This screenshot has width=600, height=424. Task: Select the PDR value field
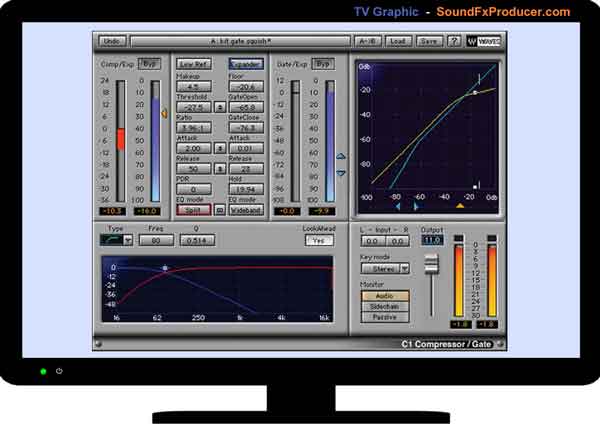(194, 189)
